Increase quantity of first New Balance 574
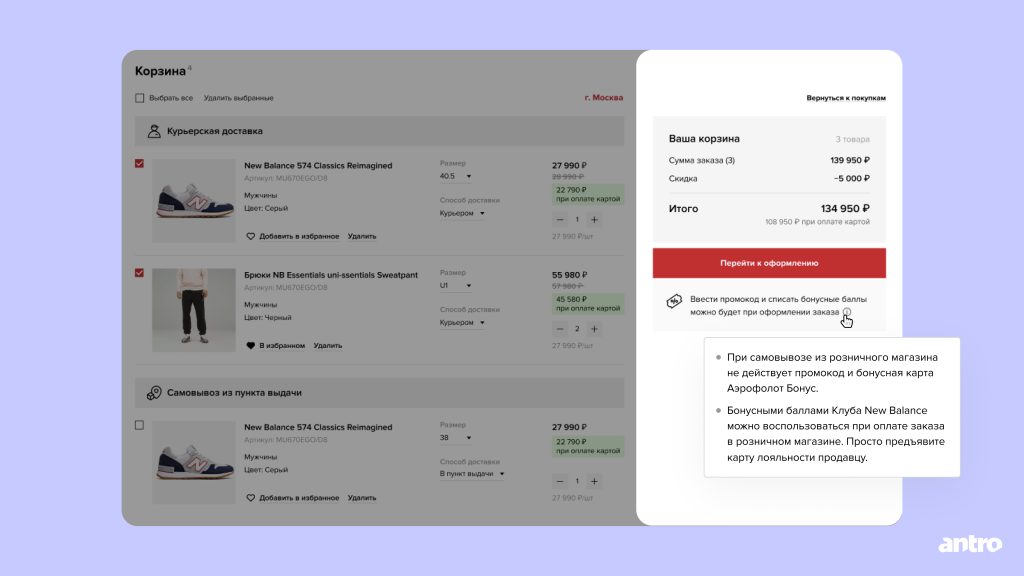1024x576 pixels. click(594, 219)
